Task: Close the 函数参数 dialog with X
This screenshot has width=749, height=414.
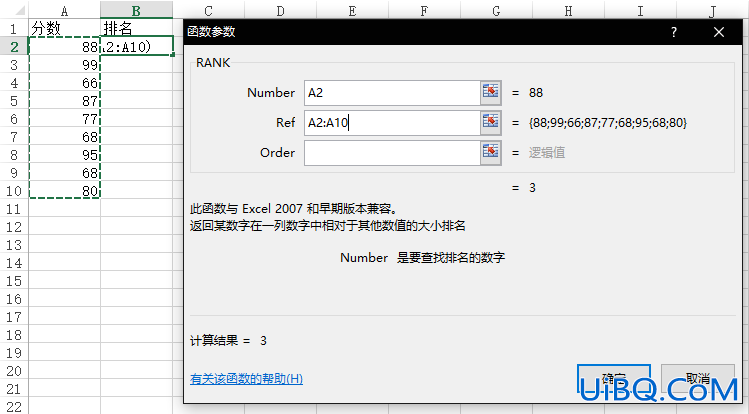Action: click(718, 32)
